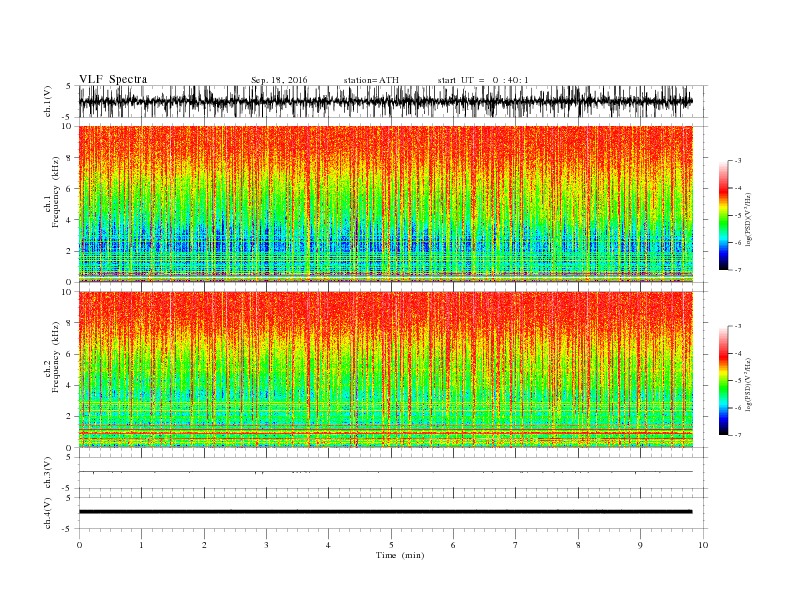Click the bottom time-axis tick label "9"
This screenshot has width=792, height=612.
click(x=640, y=545)
